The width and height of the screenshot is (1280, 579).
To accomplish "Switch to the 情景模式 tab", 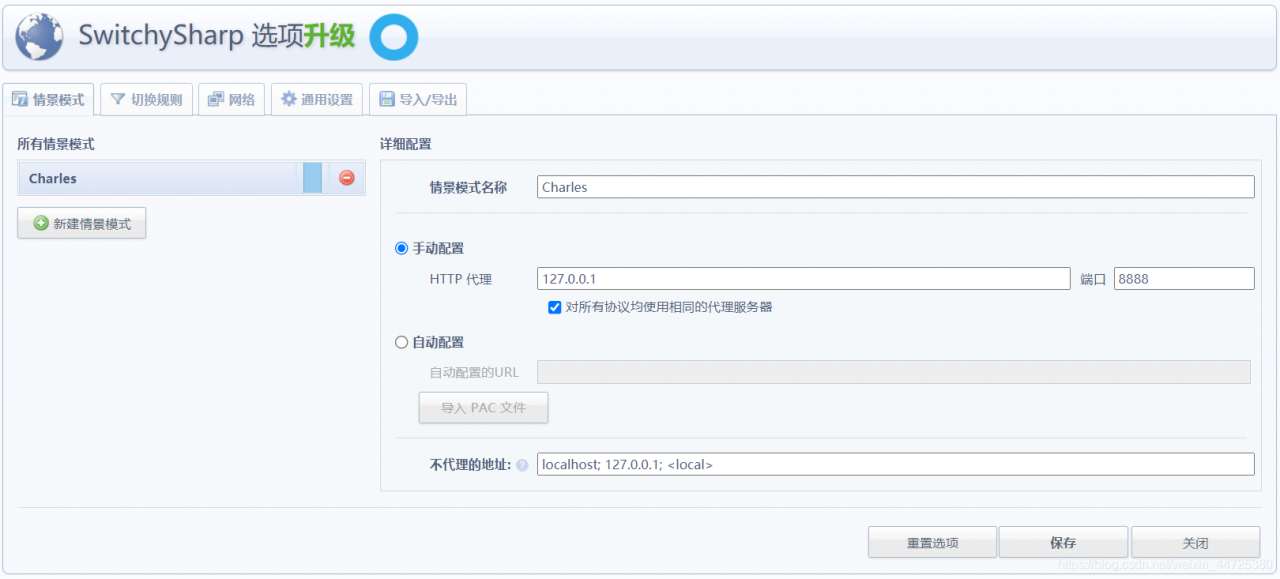I will click(48, 99).
